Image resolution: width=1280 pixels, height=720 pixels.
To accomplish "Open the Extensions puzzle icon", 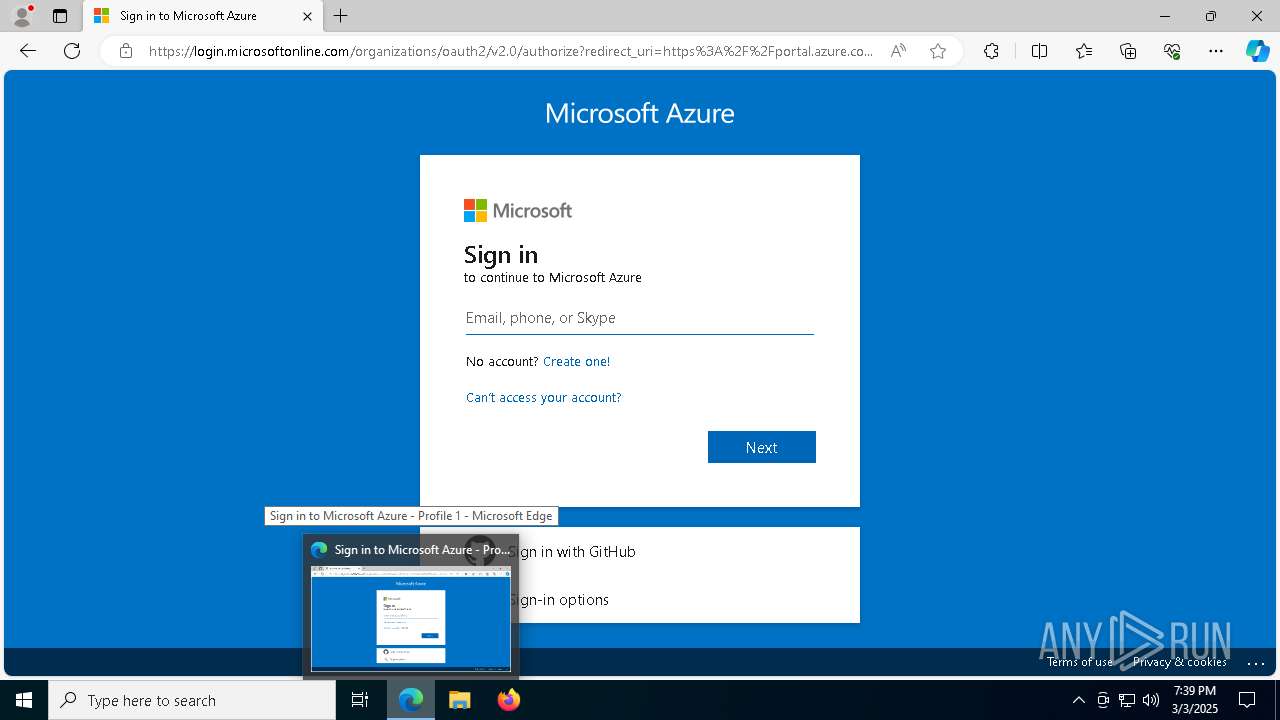I will coord(991,51).
